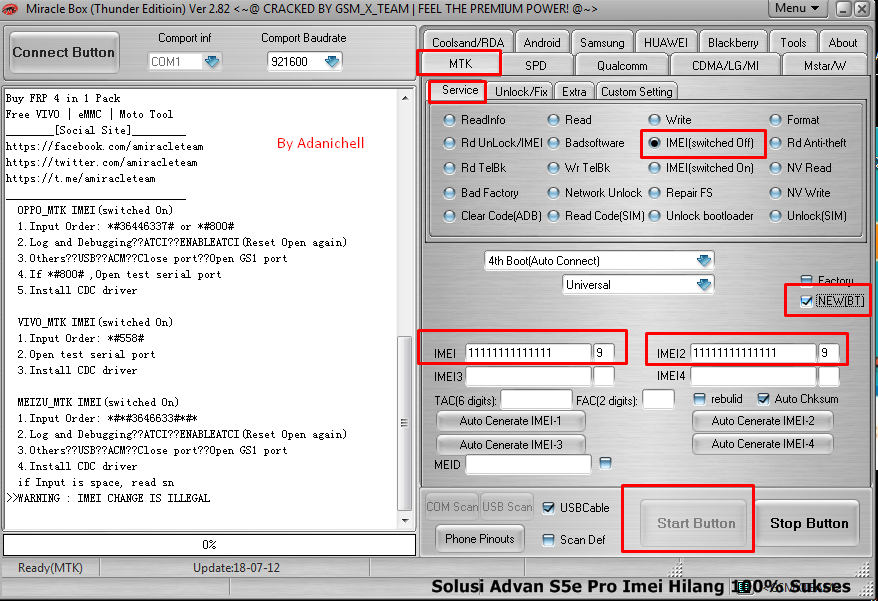This screenshot has width=878, height=601.
Task: Toggle the NEW(BT) checkbox
Action: click(806, 301)
